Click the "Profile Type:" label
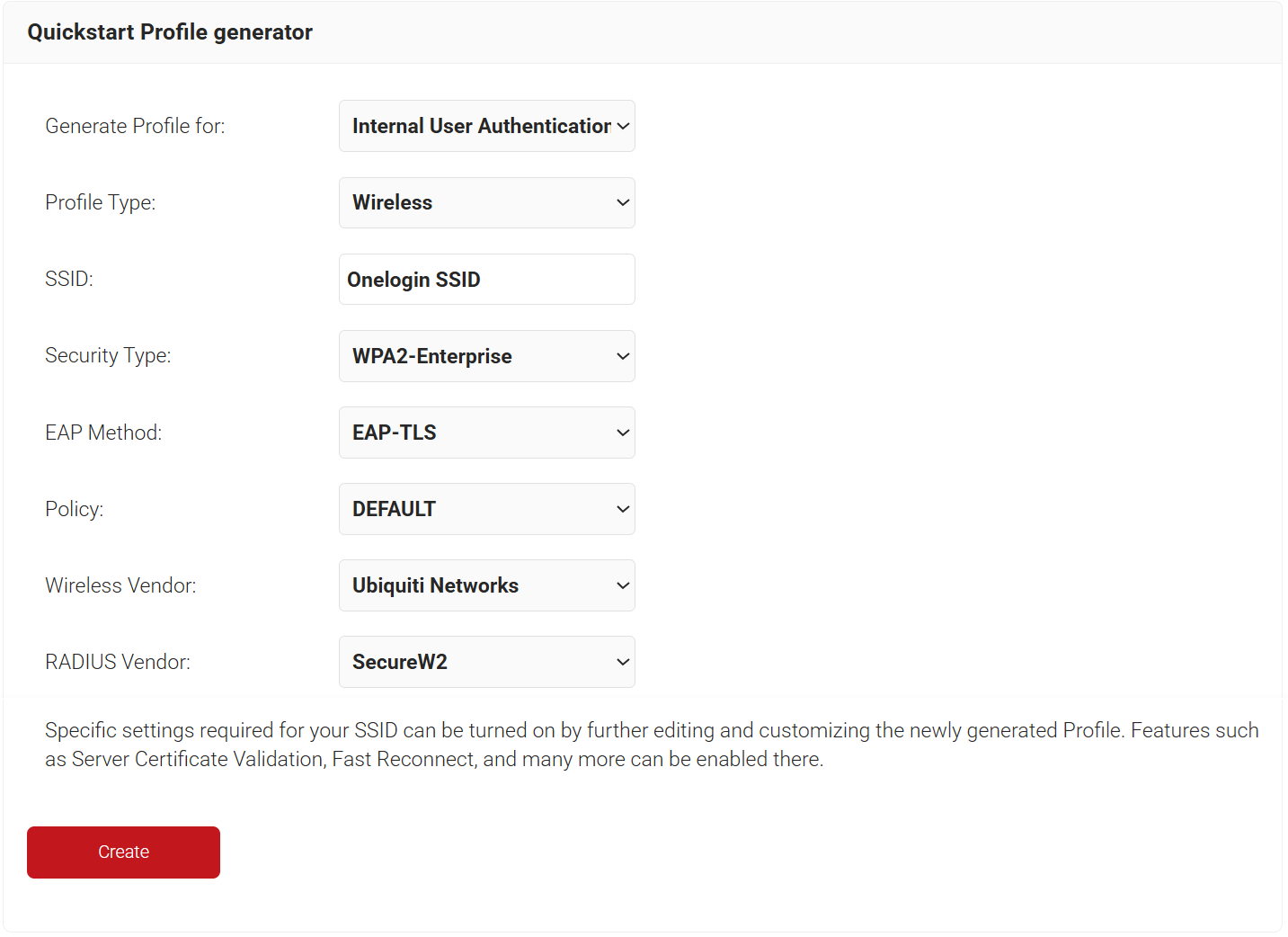The height and width of the screenshot is (937, 1288). point(100,203)
